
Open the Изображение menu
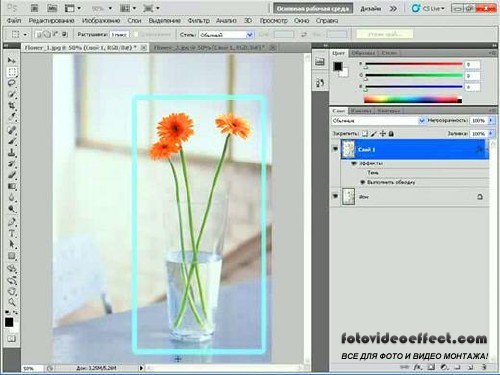point(101,21)
